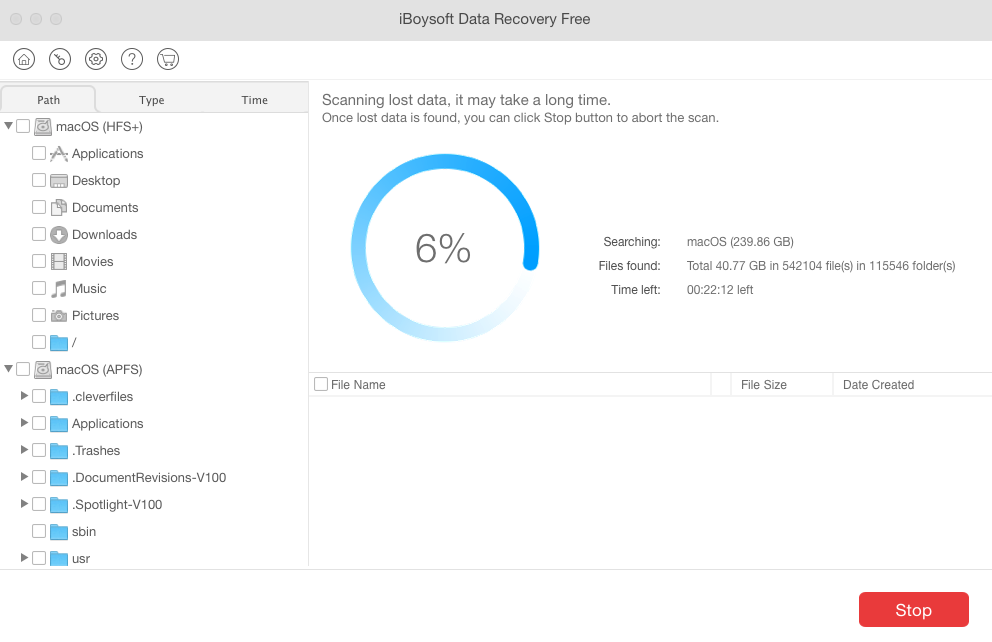Click the Downloads arrow icon

tap(59, 235)
